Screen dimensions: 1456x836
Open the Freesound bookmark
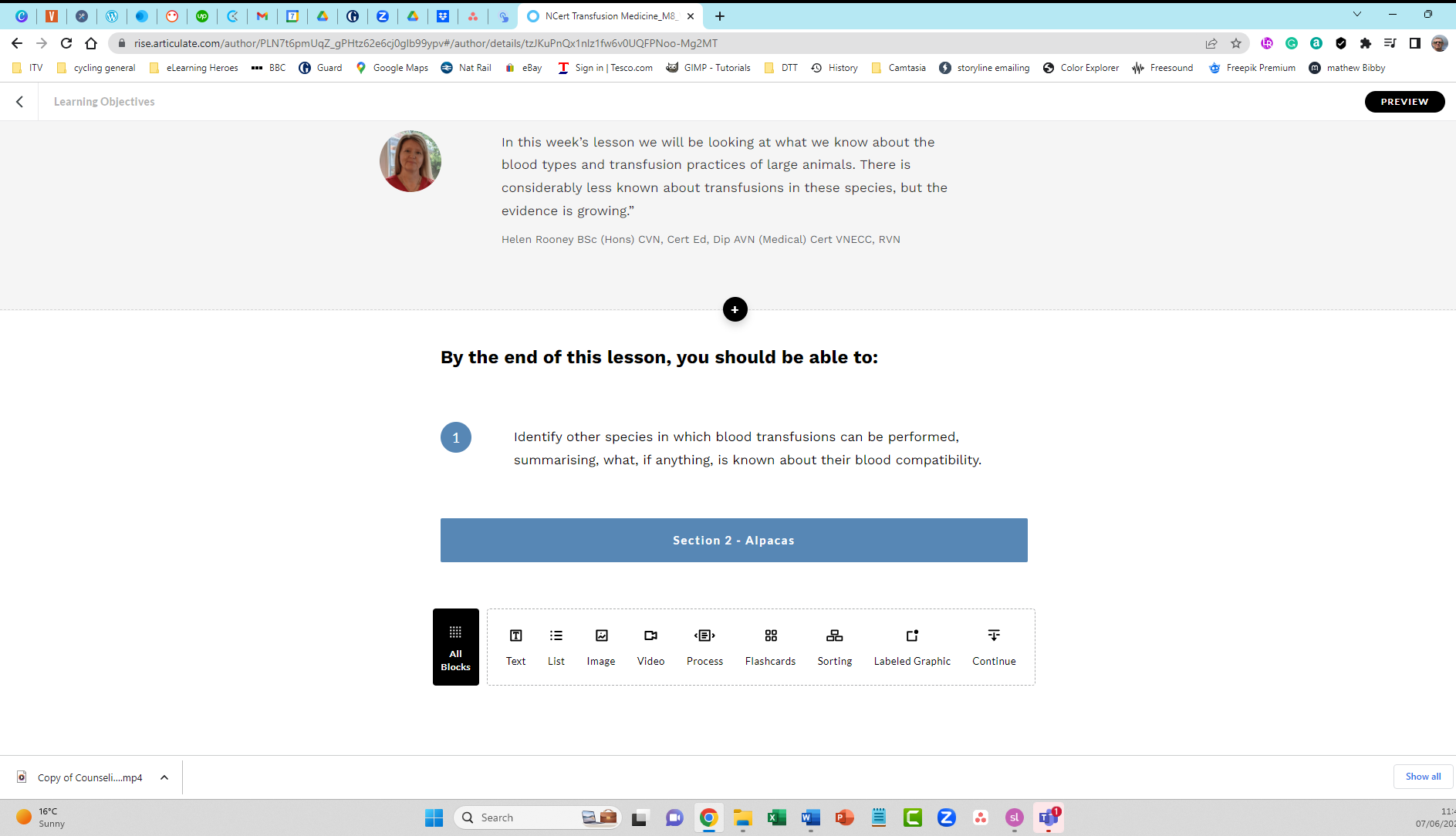(x=1162, y=68)
